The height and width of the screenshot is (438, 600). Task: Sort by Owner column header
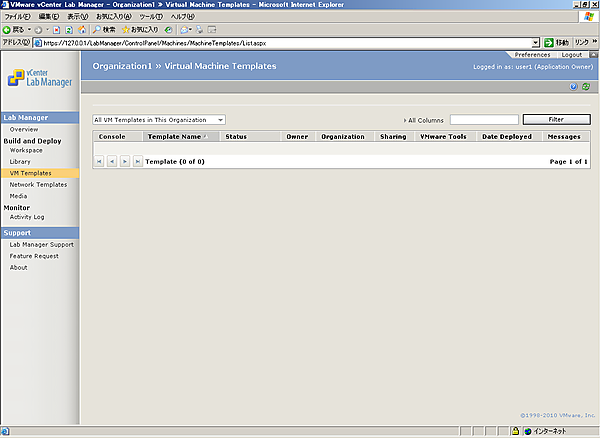(298, 137)
